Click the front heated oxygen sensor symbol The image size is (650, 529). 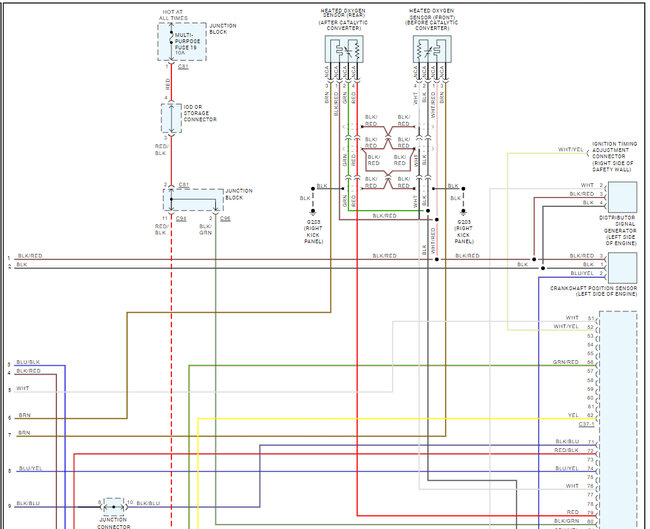point(430,50)
